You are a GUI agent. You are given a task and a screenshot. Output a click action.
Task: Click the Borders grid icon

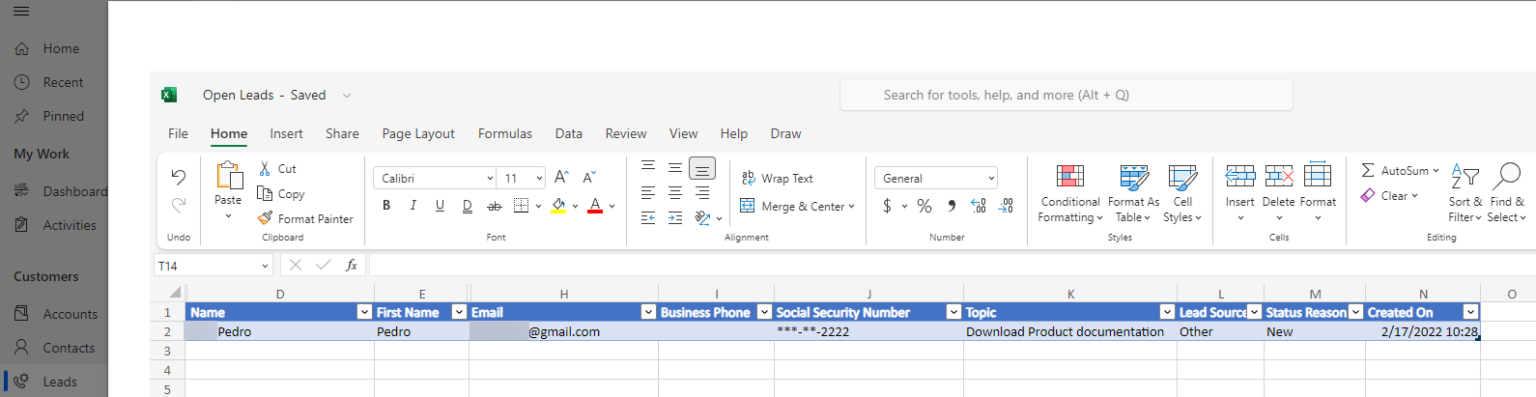click(x=520, y=206)
